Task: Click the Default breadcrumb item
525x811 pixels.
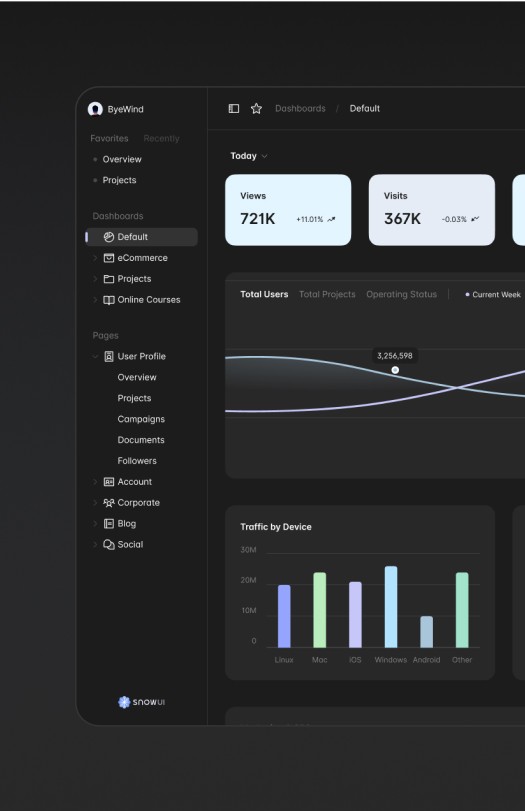Action: pos(365,109)
